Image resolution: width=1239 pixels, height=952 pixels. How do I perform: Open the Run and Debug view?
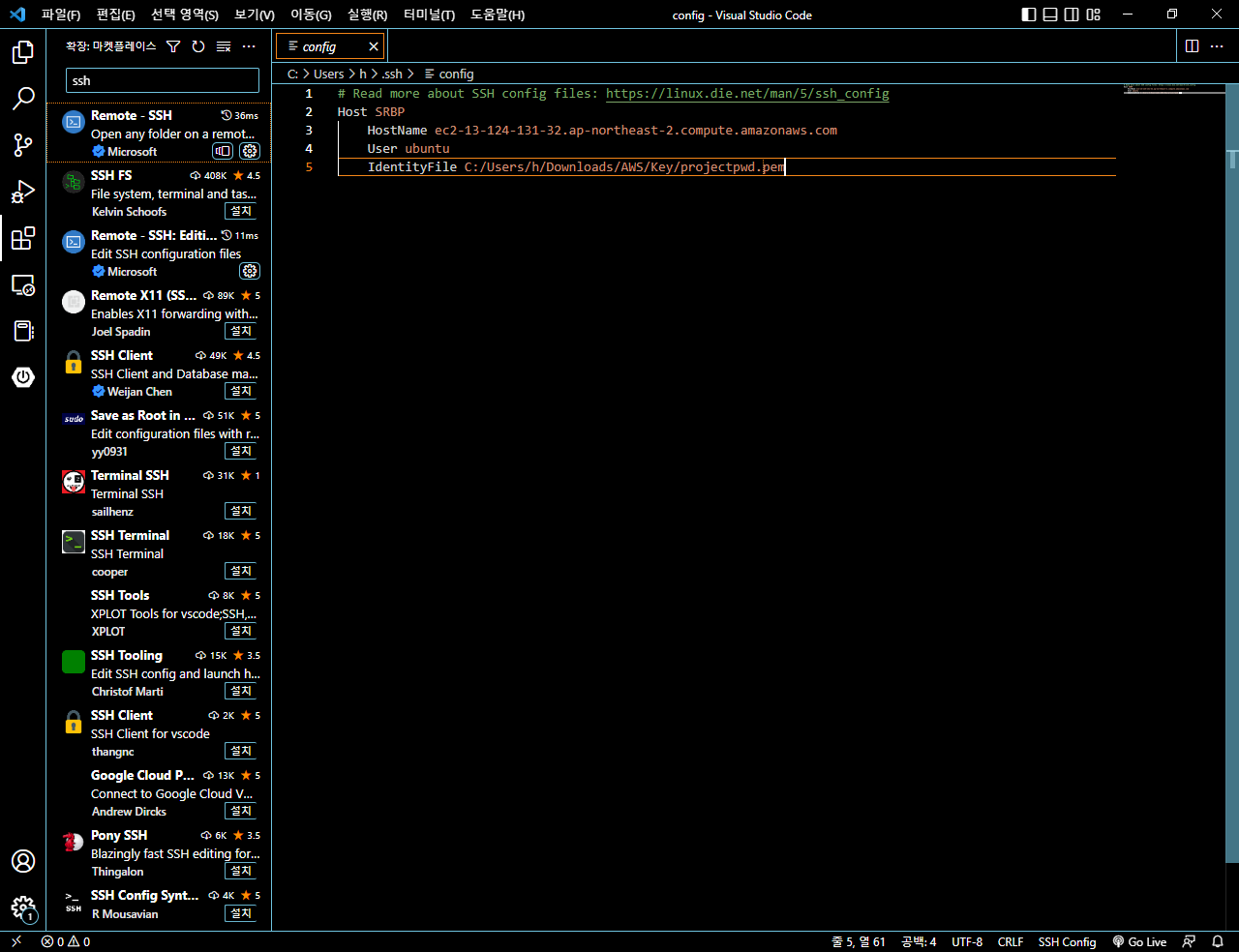point(23,192)
